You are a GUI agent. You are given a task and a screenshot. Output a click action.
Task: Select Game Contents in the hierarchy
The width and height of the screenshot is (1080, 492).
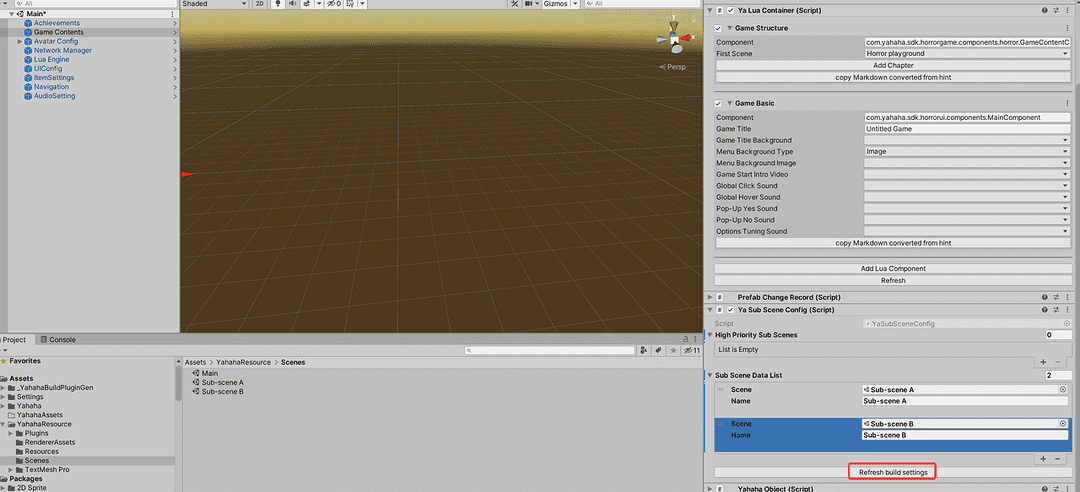59,32
